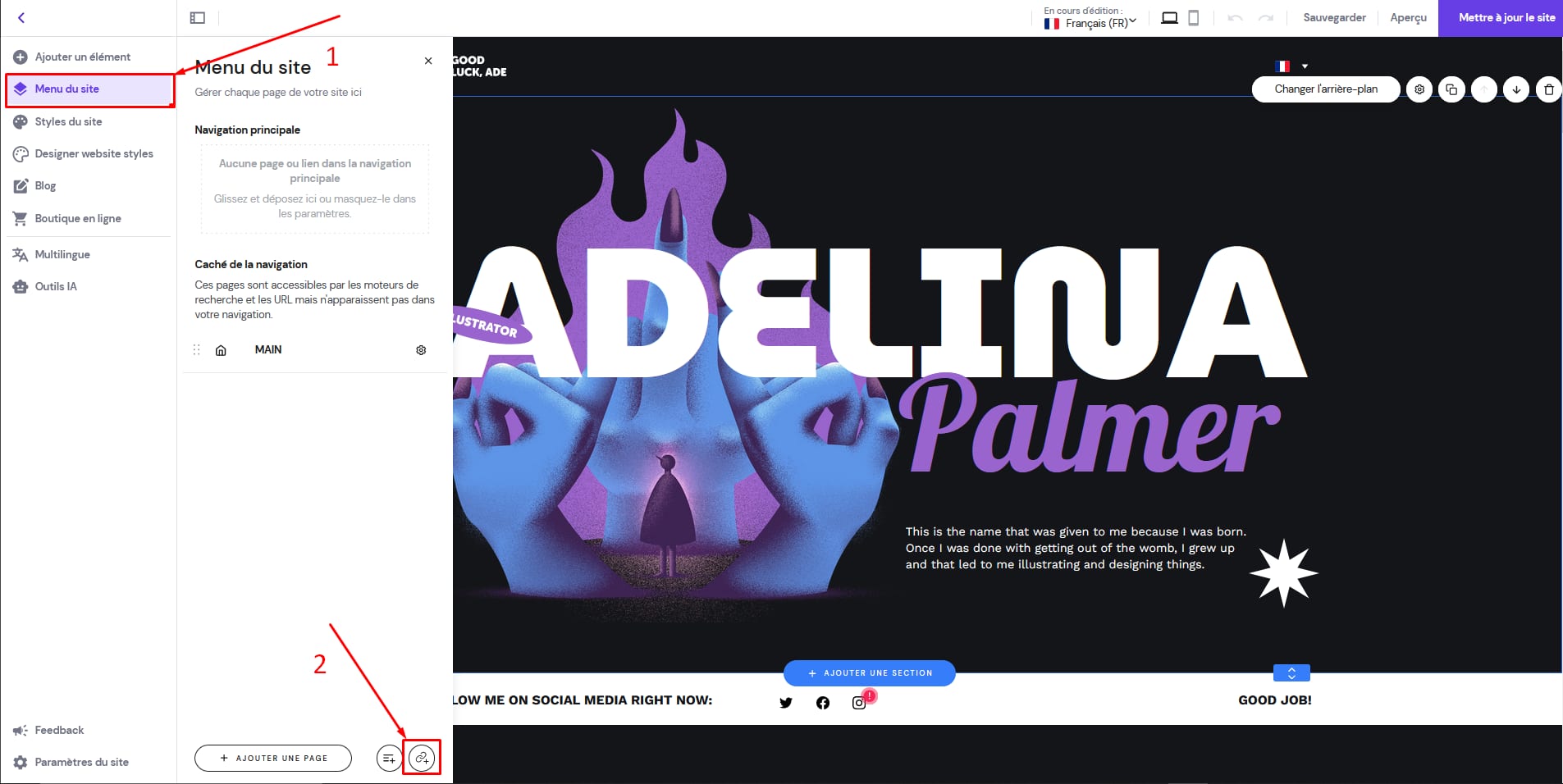Click the Instagram icon in the footer

858,703
